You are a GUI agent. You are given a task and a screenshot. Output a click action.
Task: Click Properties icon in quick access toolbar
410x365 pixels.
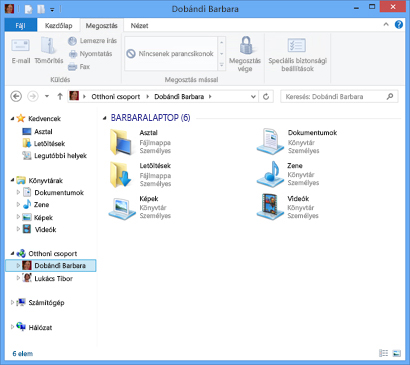tap(28, 9)
